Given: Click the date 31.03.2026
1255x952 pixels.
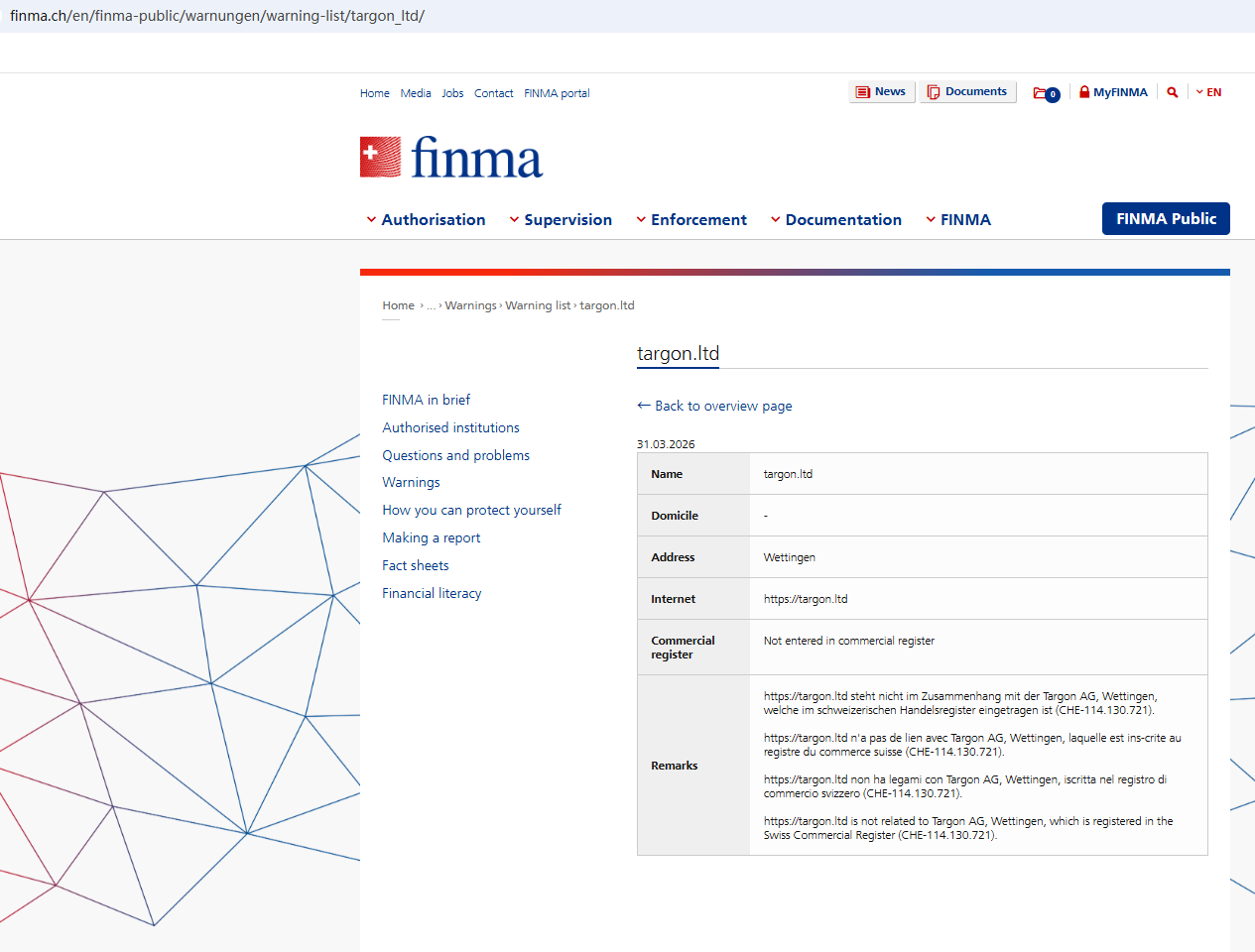Looking at the screenshot, I should pyautogui.click(x=666, y=444).
